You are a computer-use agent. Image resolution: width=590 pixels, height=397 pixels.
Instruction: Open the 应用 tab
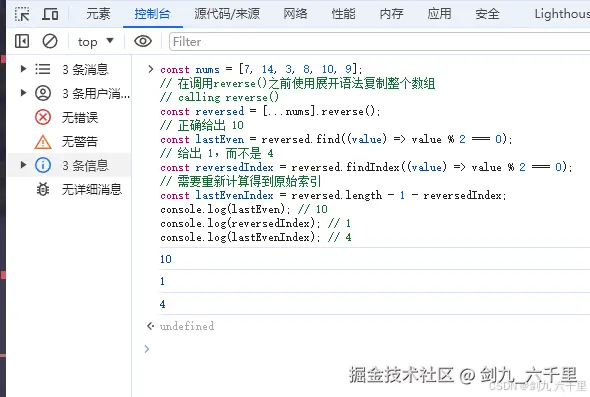pyautogui.click(x=439, y=14)
